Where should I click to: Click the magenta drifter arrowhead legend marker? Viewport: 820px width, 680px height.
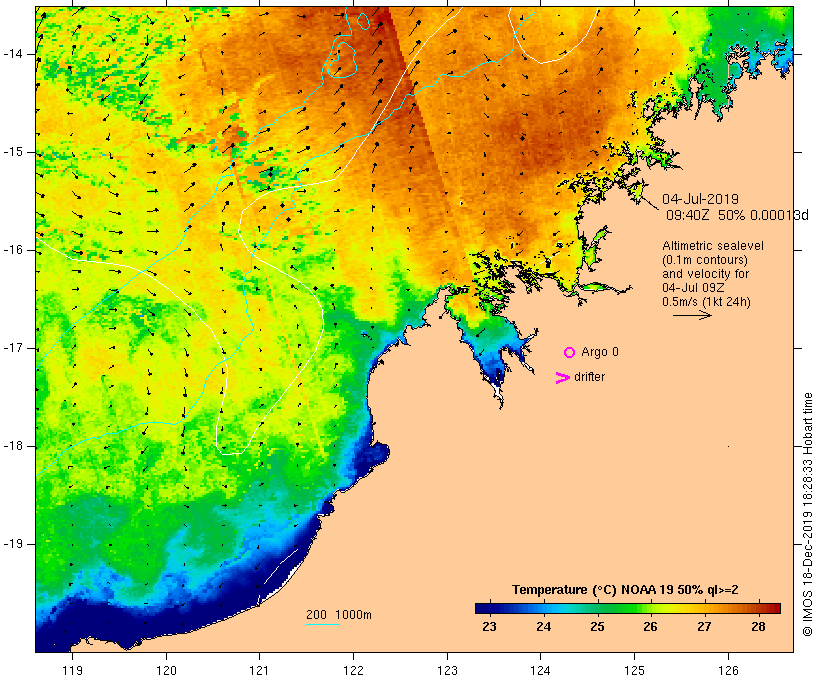(562, 378)
